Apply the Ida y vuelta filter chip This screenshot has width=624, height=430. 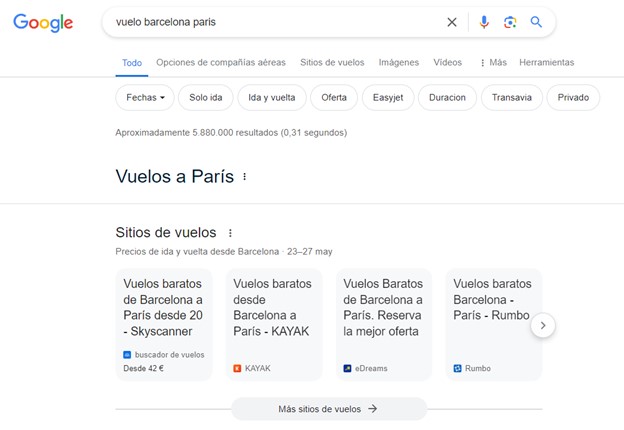point(272,97)
